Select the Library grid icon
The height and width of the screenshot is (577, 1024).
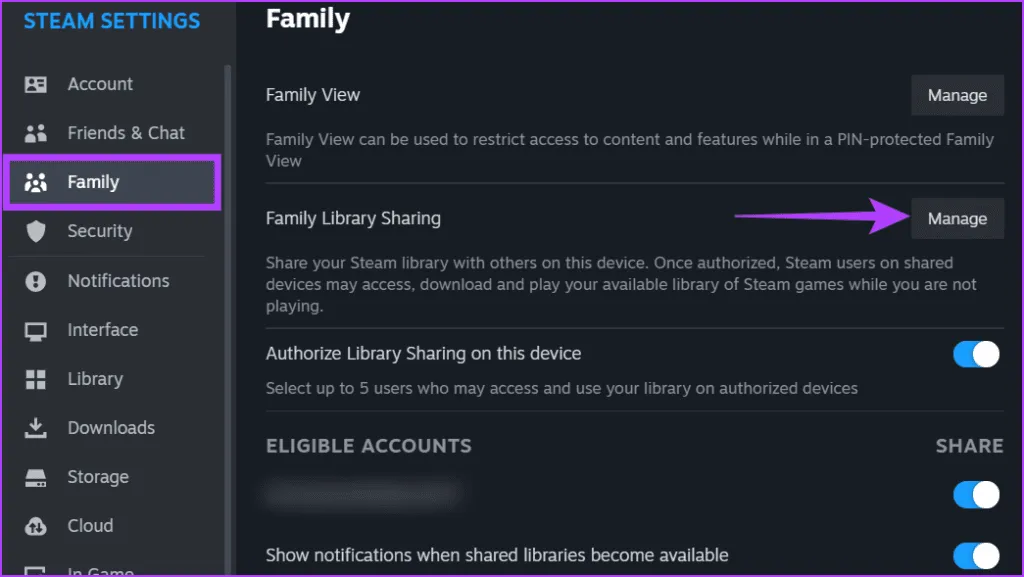(36, 379)
